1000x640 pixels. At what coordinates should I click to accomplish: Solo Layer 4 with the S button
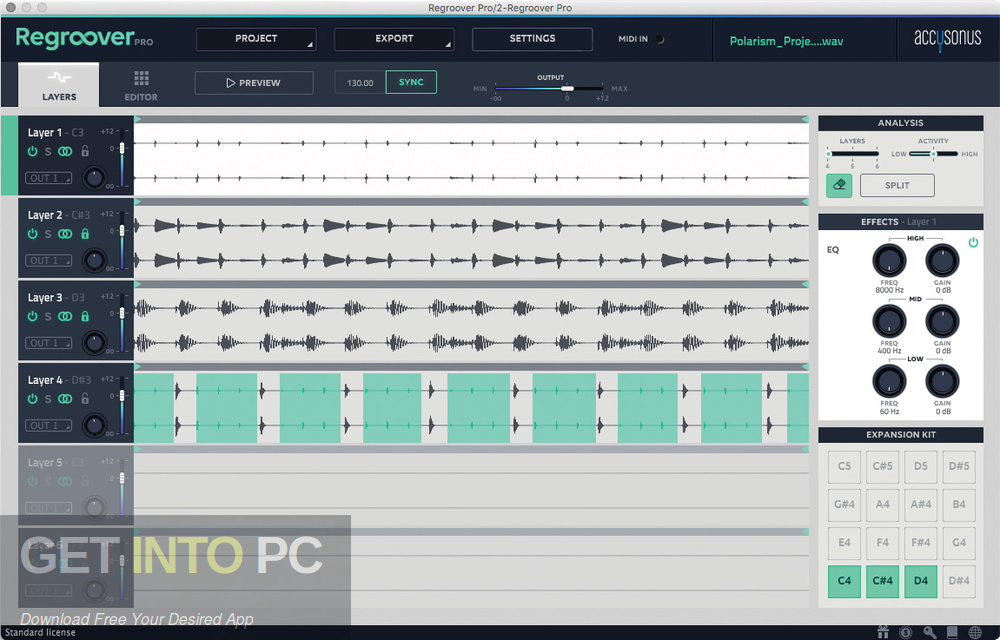(x=48, y=399)
